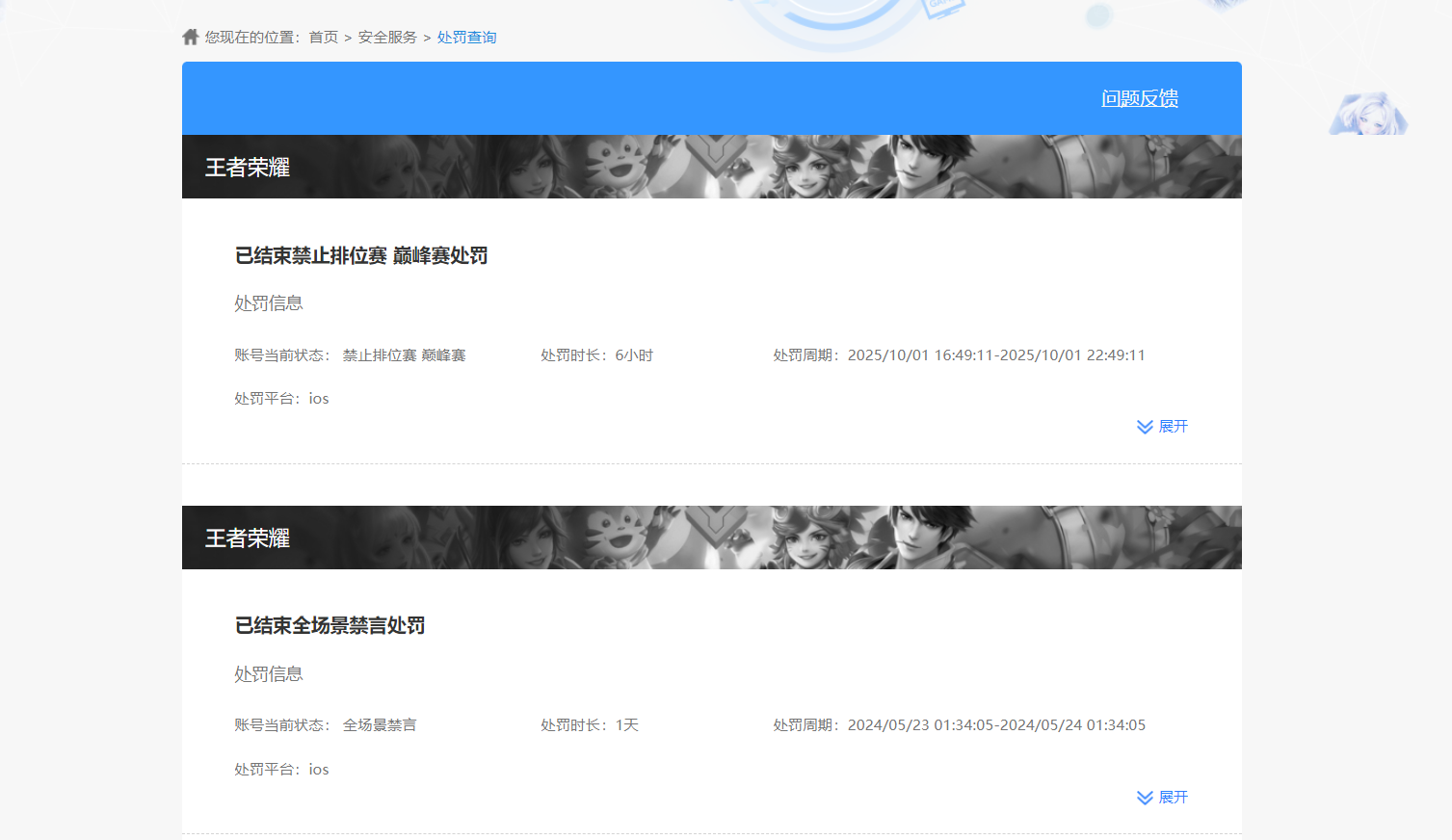Expand the 全场景禁言 penalty details
Viewport: 1452px width, 840px height.
tap(1162, 798)
